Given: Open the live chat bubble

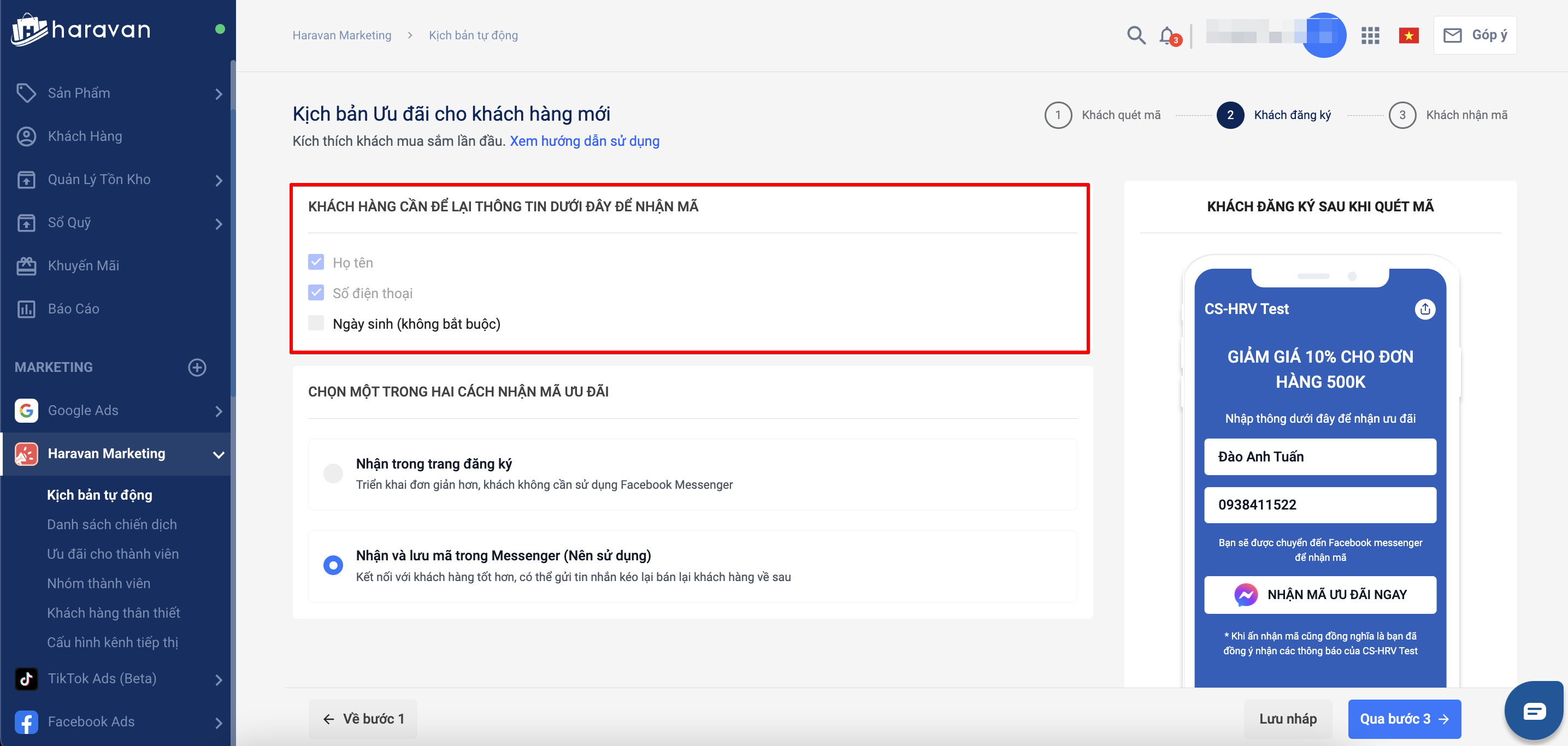Looking at the screenshot, I should (1533, 711).
